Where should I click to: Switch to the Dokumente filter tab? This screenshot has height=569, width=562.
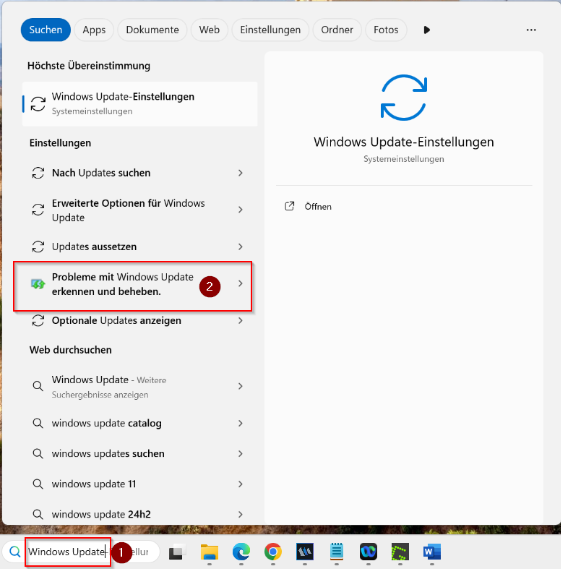(x=152, y=30)
